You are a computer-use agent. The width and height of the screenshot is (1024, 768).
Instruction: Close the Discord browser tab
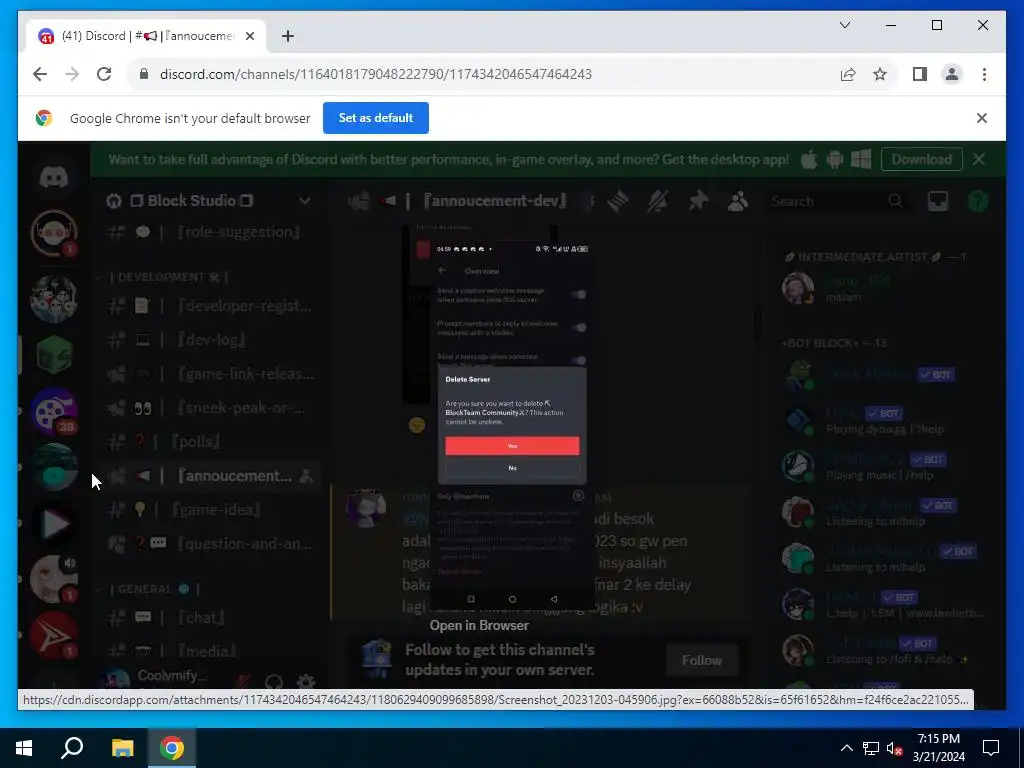[x=249, y=36]
